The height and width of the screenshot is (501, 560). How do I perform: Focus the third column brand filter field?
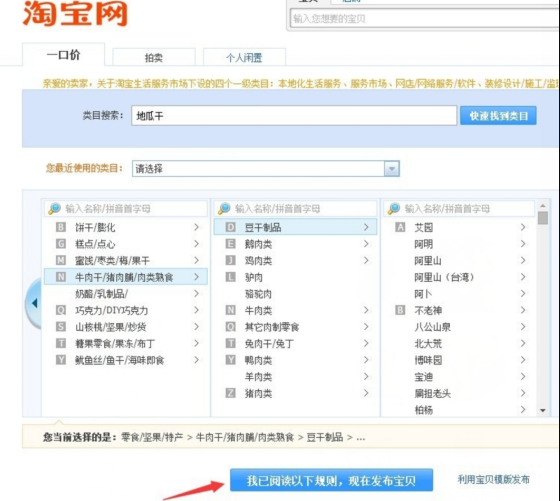pyautogui.click(x=459, y=209)
